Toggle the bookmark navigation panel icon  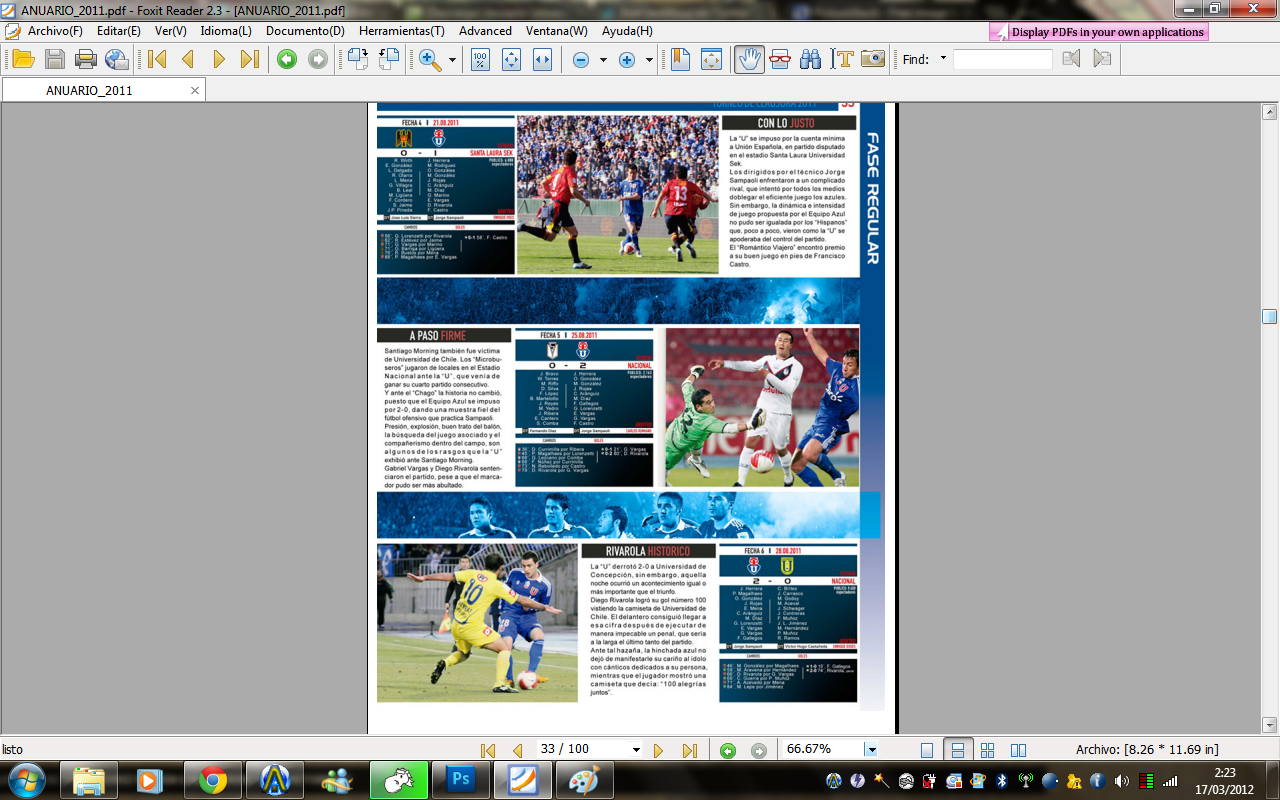click(680, 59)
